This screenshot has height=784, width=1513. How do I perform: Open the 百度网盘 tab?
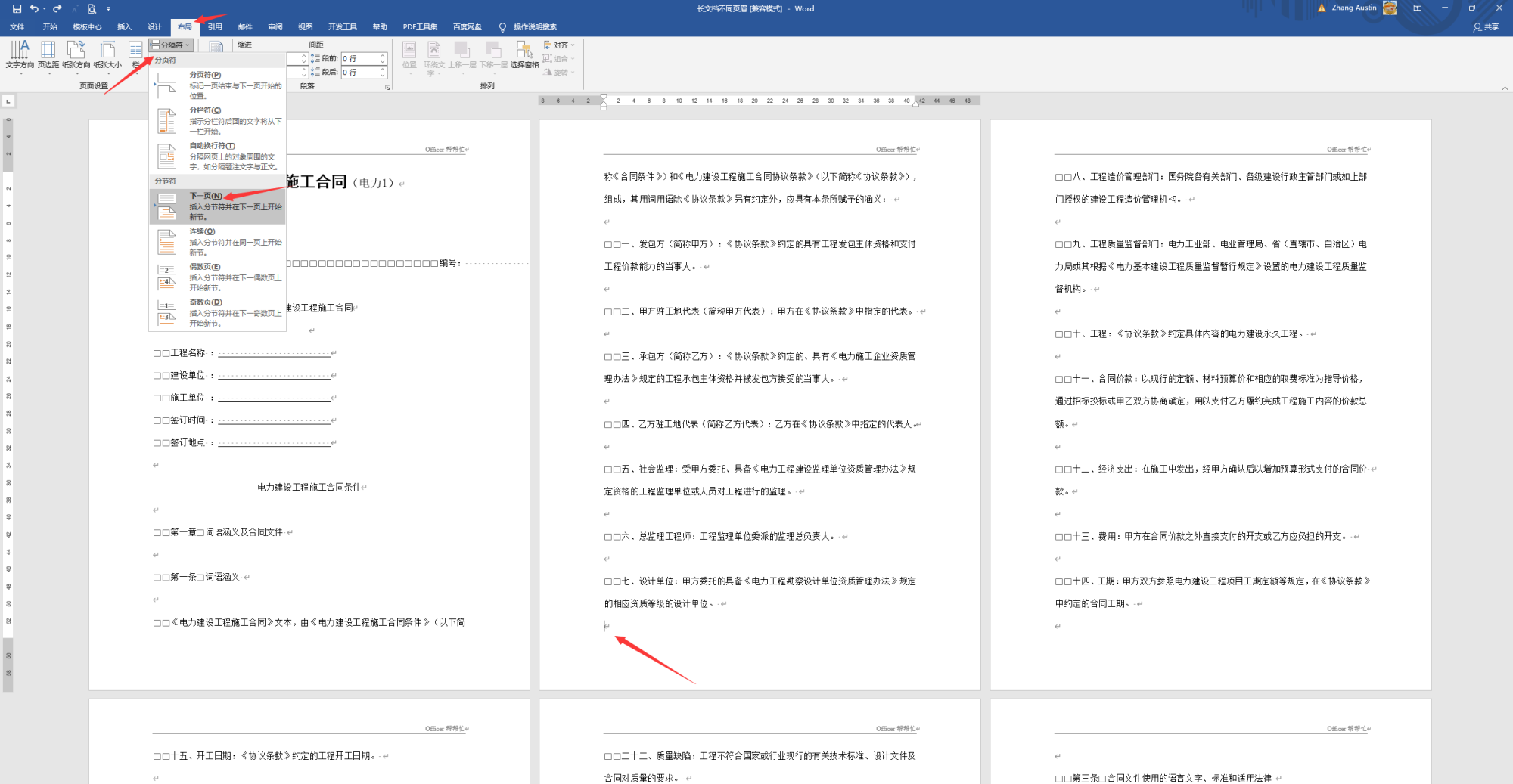point(468,27)
